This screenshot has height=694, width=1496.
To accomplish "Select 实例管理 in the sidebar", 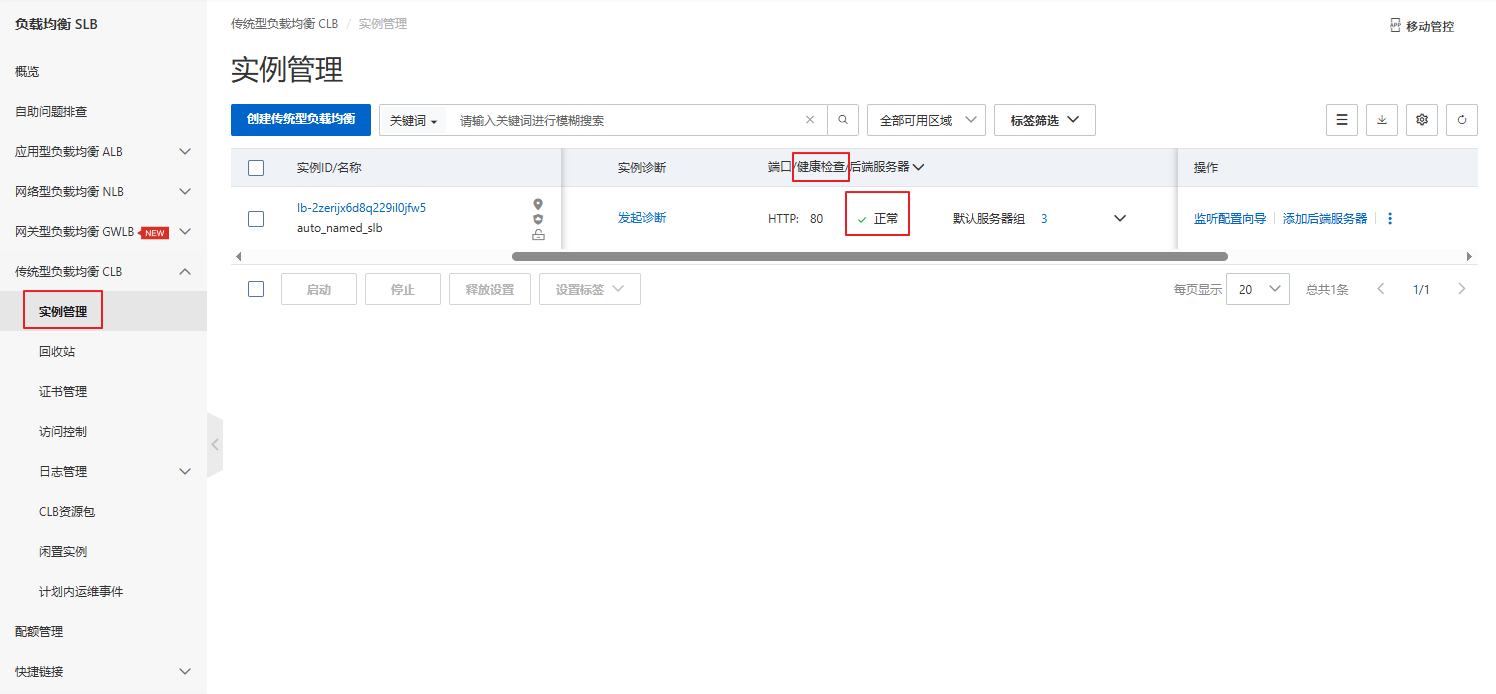I will tap(63, 312).
